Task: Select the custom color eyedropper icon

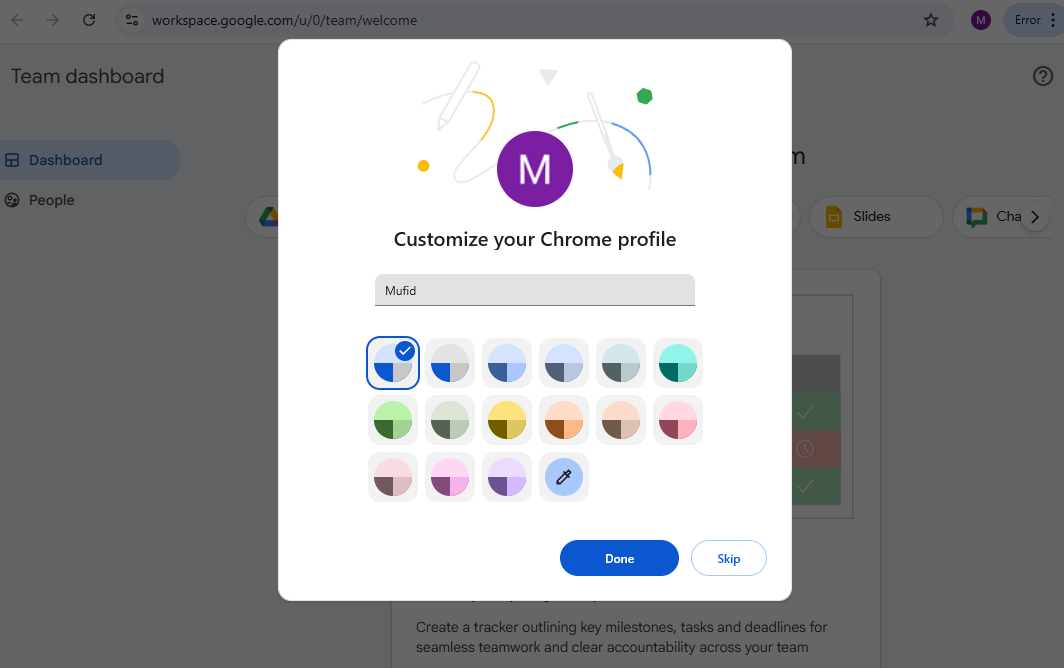Action: (564, 477)
